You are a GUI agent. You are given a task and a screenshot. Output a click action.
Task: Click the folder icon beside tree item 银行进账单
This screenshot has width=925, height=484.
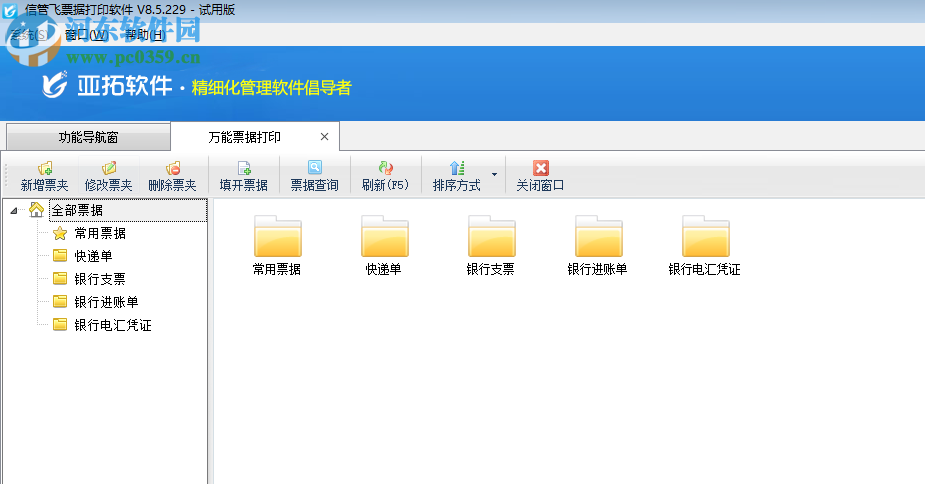click(x=60, y=302)
